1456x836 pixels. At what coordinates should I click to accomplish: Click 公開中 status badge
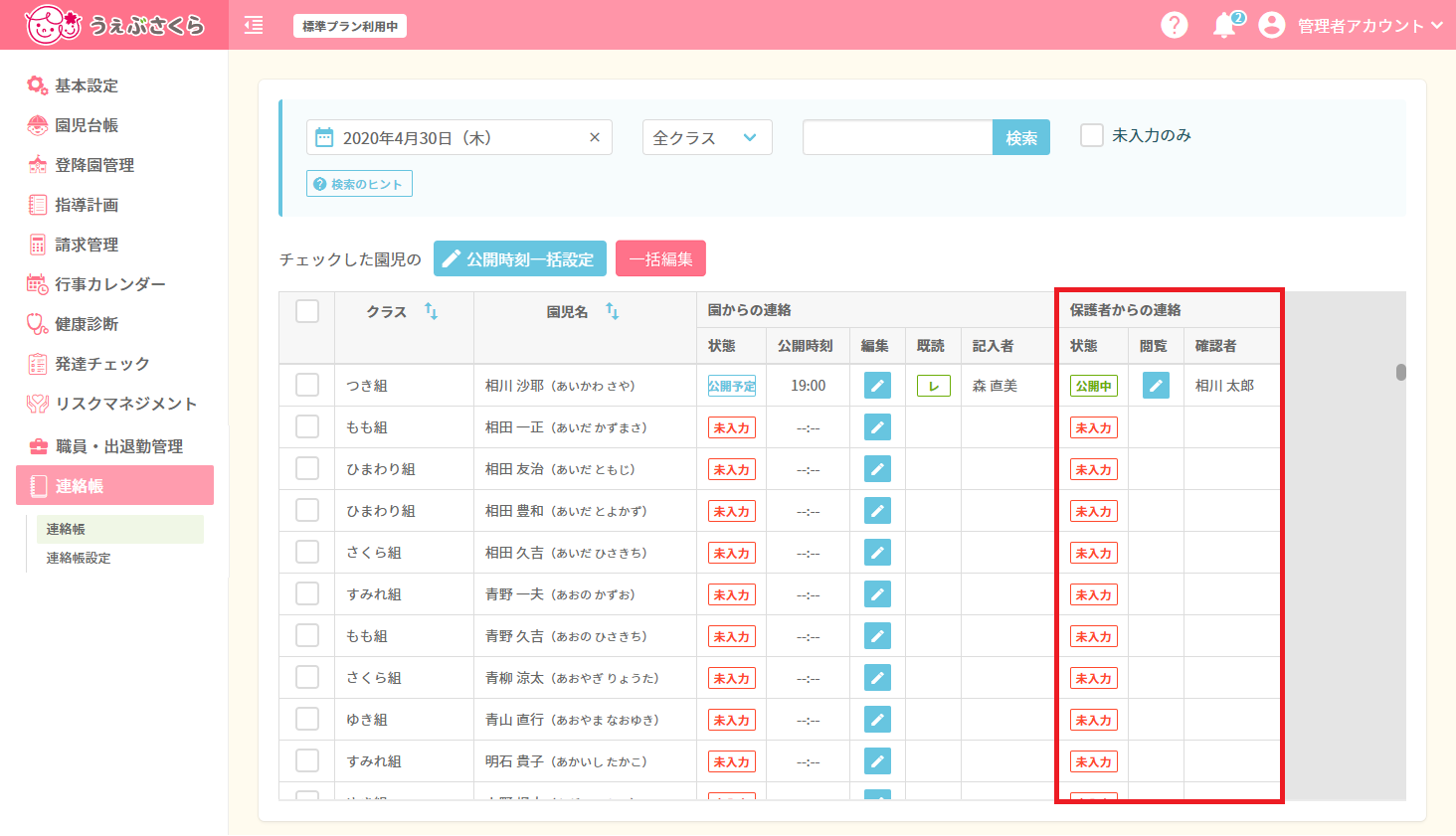[1094, 386]
